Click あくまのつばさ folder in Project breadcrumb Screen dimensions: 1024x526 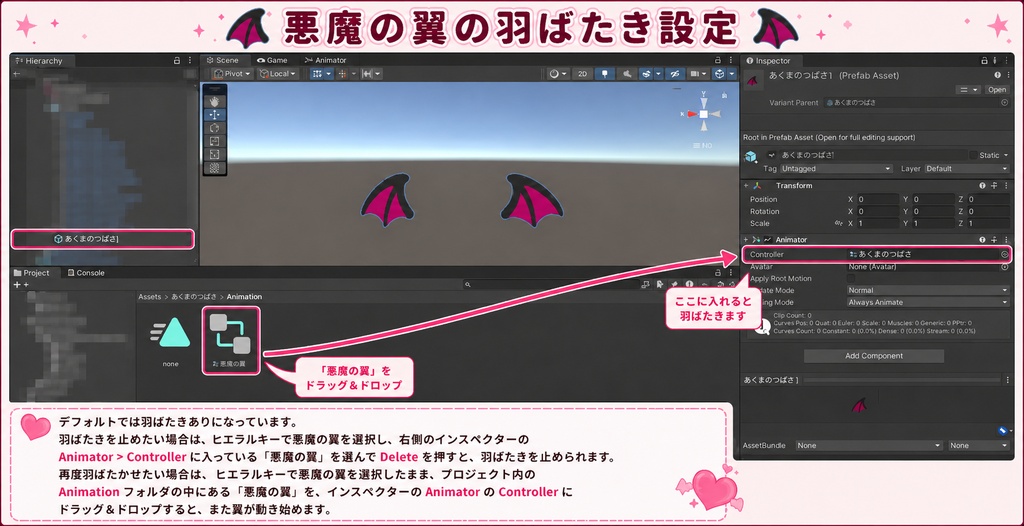click(x=194, y=297)
